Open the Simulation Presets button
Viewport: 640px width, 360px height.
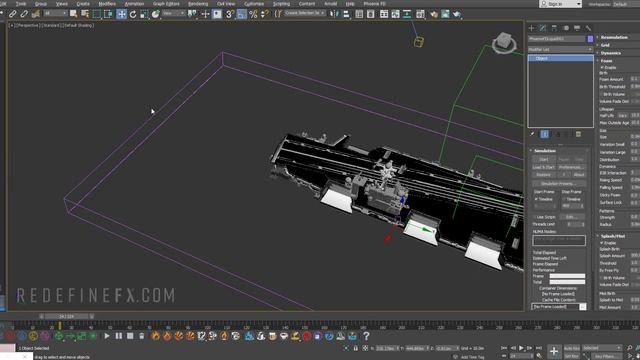(x=559, y=184)
